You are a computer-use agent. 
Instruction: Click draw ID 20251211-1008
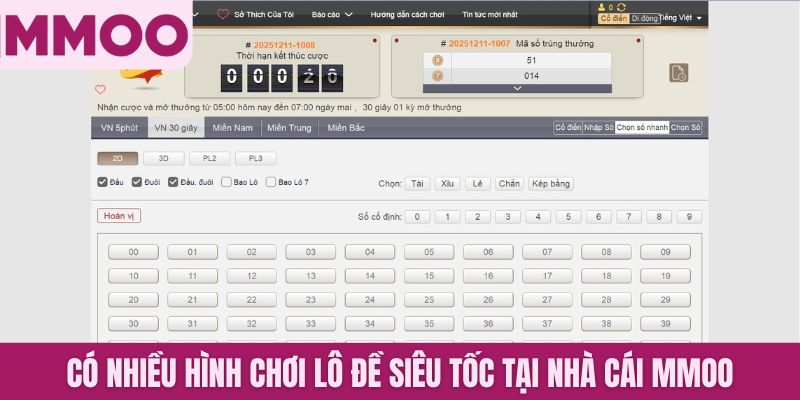[x=284, y=45]
